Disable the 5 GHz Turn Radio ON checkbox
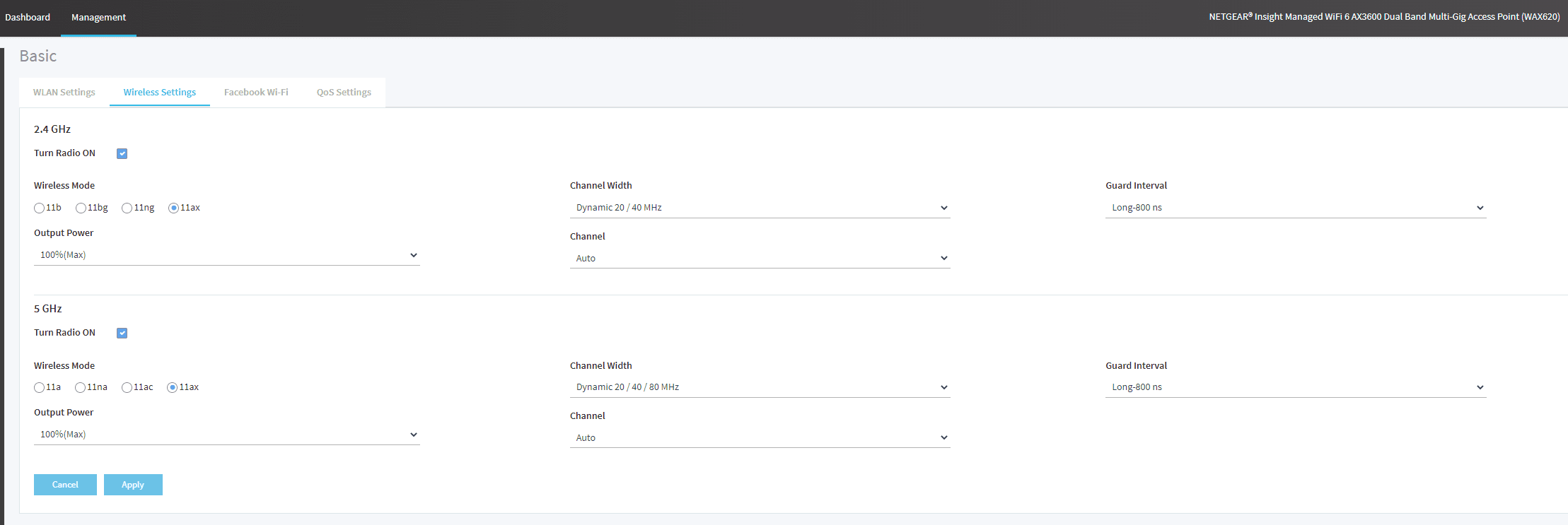The image size is (1568, 525). click(x=122, y=333)
